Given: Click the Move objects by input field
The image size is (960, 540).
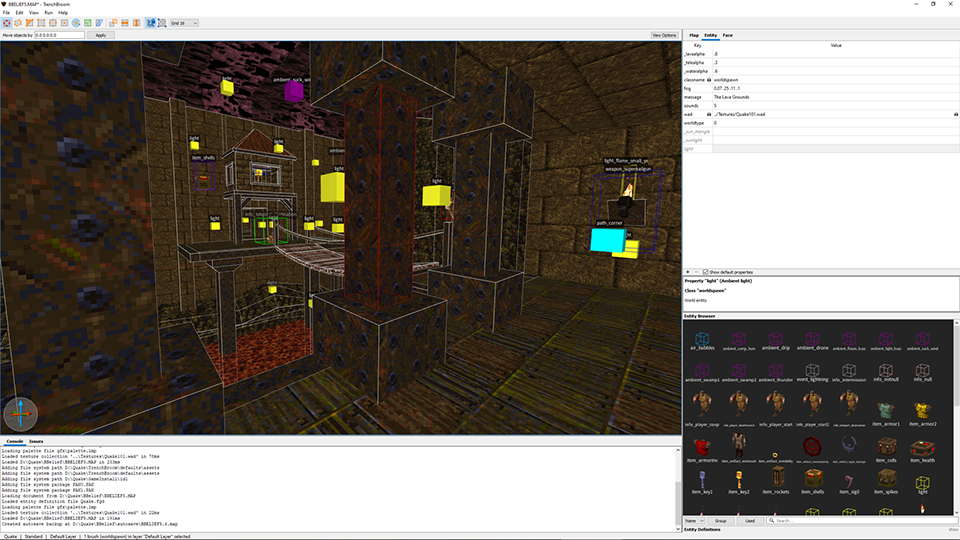Looking at the screenshot, I should click(59, 35).
